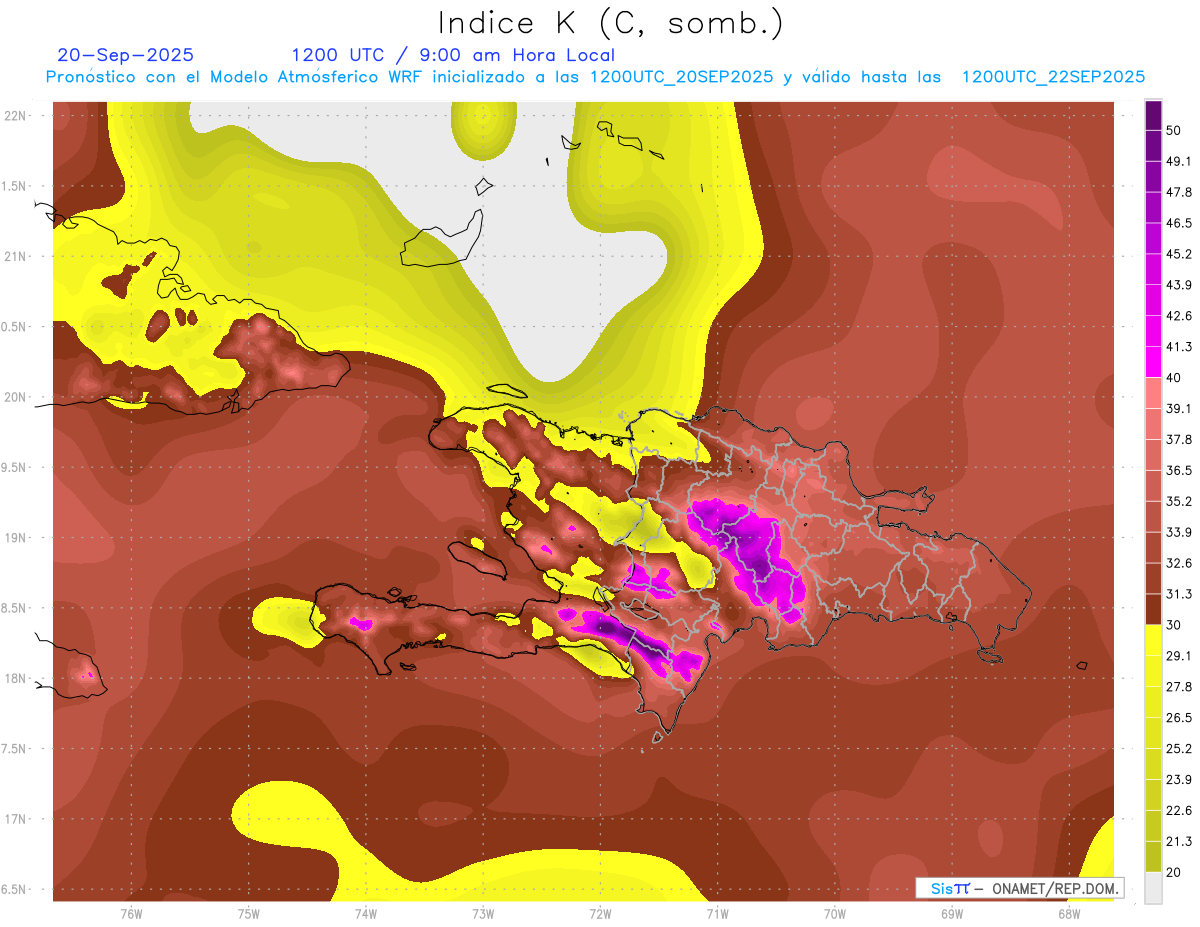Pick the dark brown colorbar segment between 30 and 31.3
The image size is (1200, 927).
pyautogui.click(x=1153, y=610)
